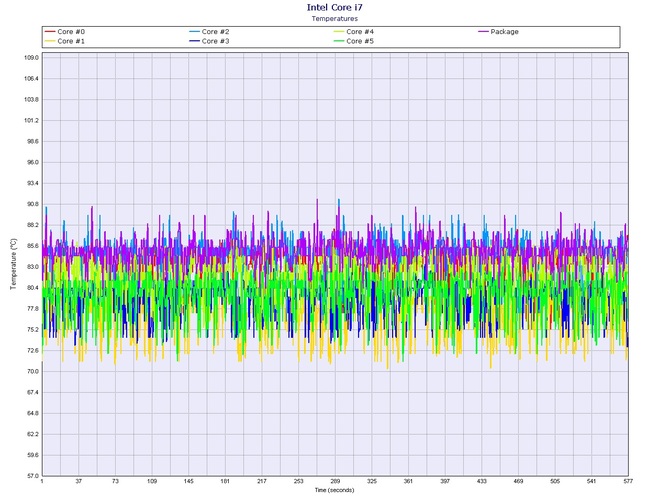
Task: Click the Core #2 legend label
Action: 215,32
